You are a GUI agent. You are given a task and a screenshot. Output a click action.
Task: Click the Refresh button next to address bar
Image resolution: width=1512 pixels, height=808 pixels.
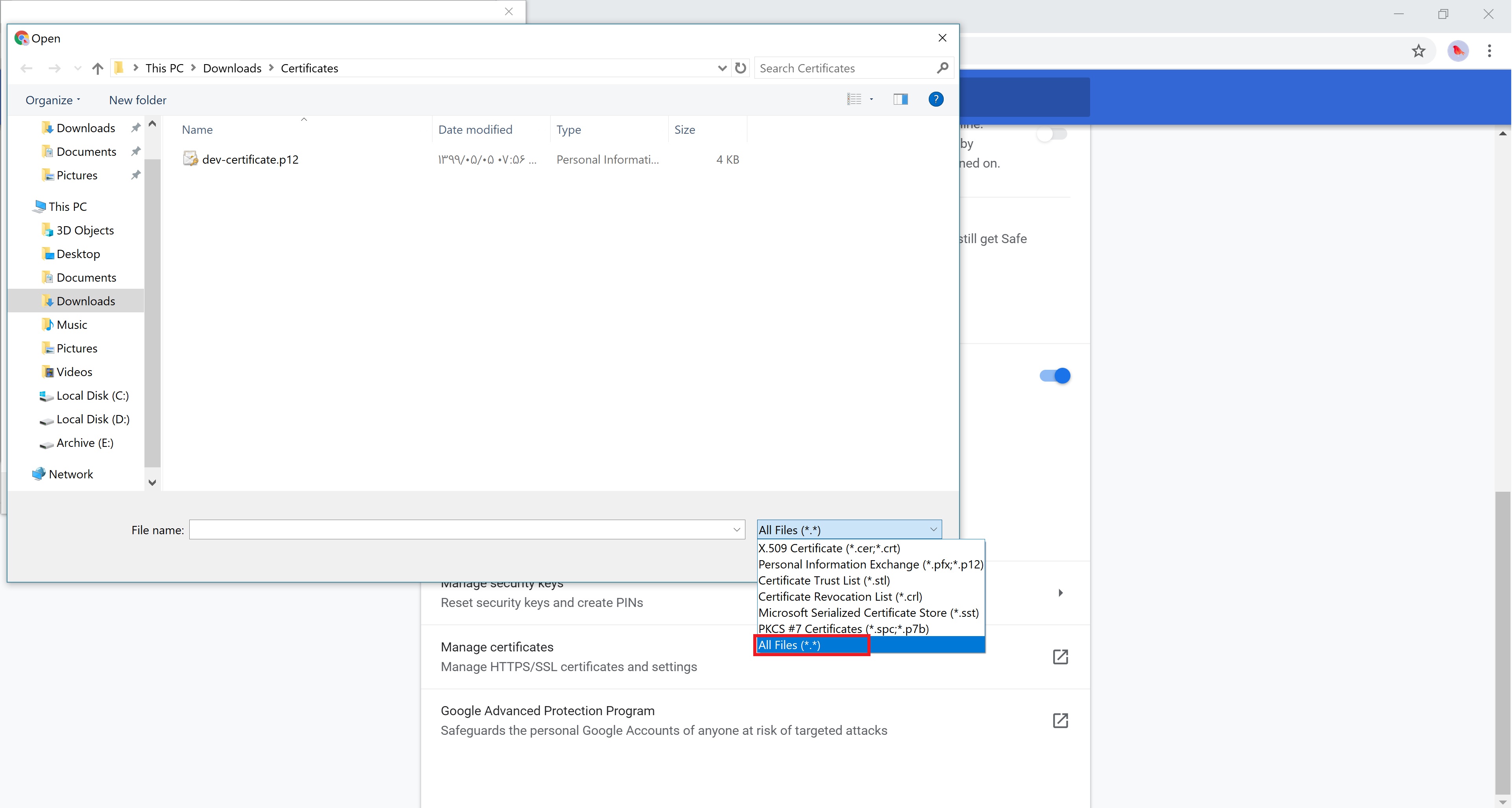(x=741, y=68)
